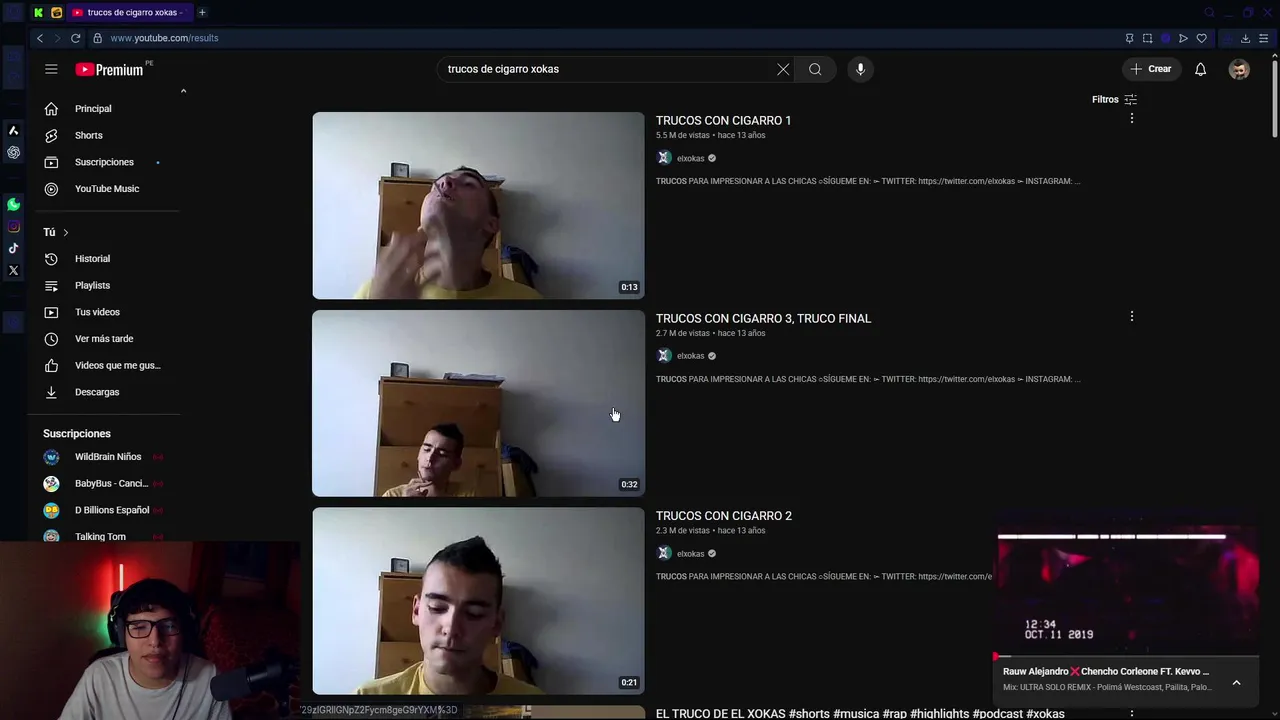
Task: Open more options for TRUCOS CON CIGARRO 3
Action: pos(1131,316)
